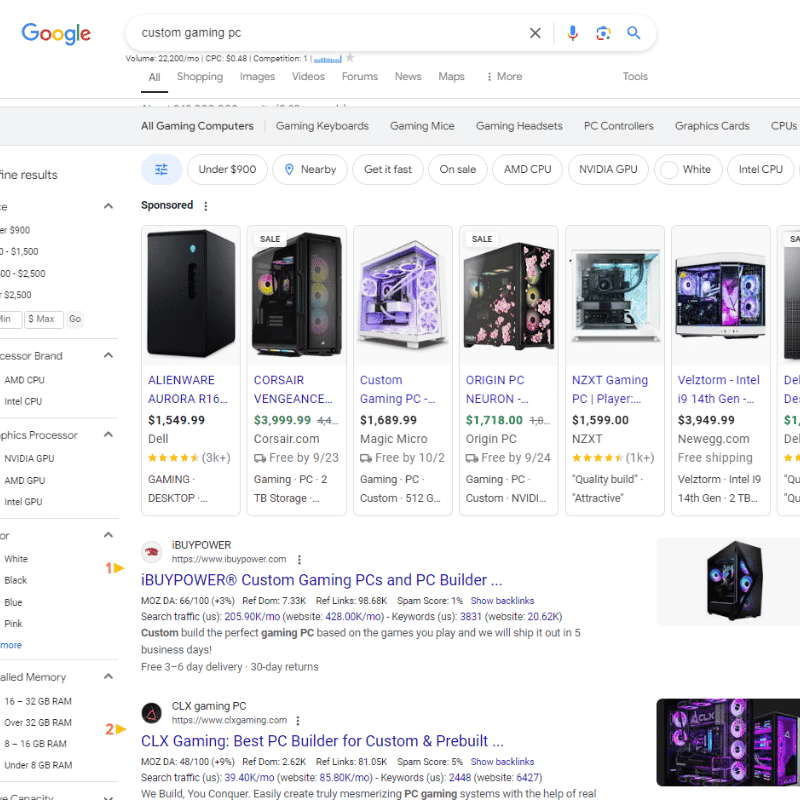Collapse the Processor Brand section
This screenshot has width=800, height=800.
108,355
